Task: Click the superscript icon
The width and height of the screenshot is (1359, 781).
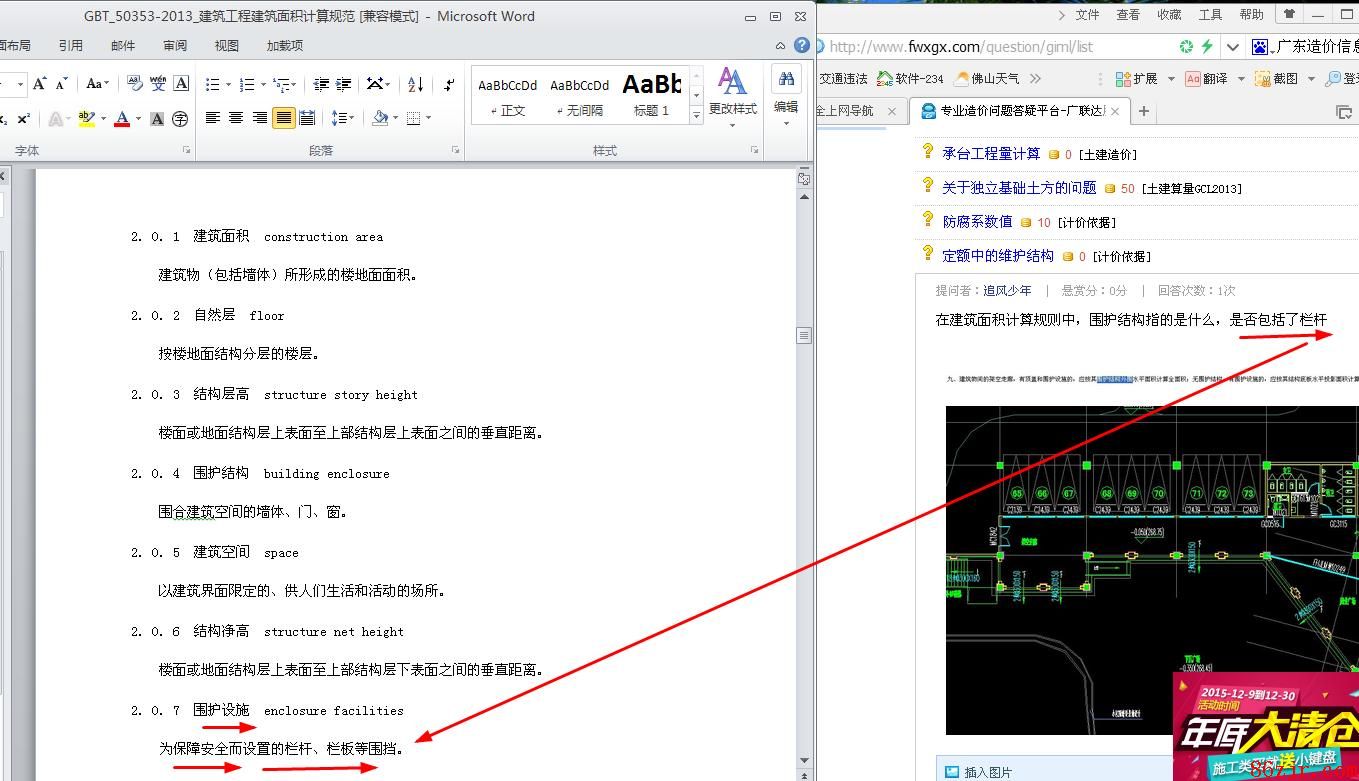Action: coord(22,118)
